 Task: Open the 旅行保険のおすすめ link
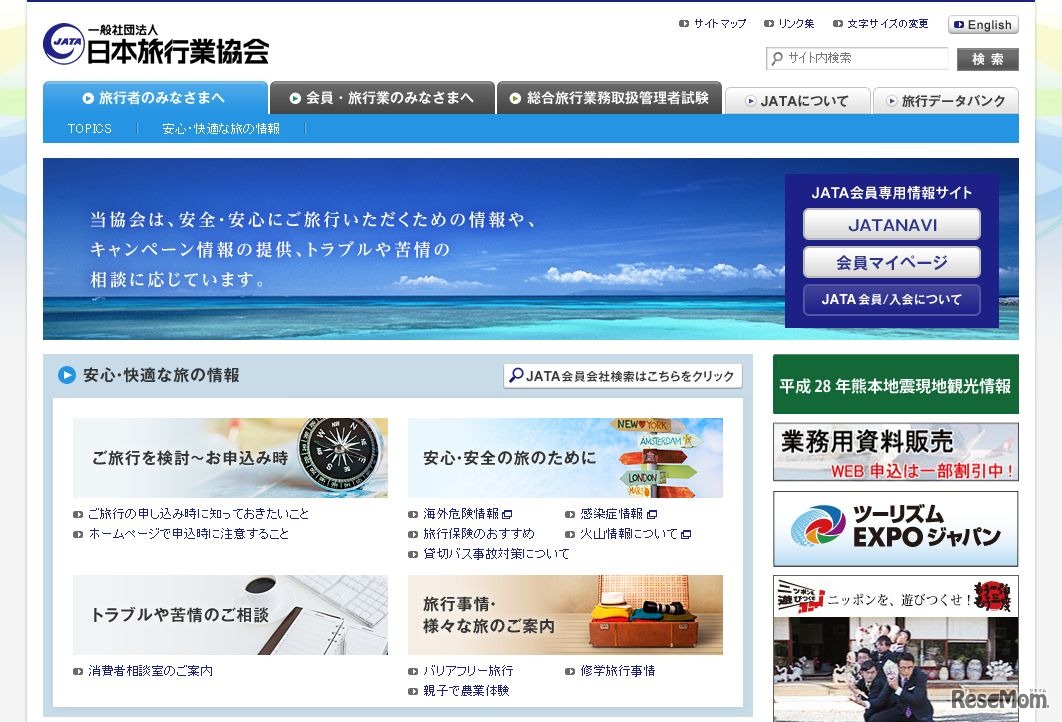coord(479,534)
